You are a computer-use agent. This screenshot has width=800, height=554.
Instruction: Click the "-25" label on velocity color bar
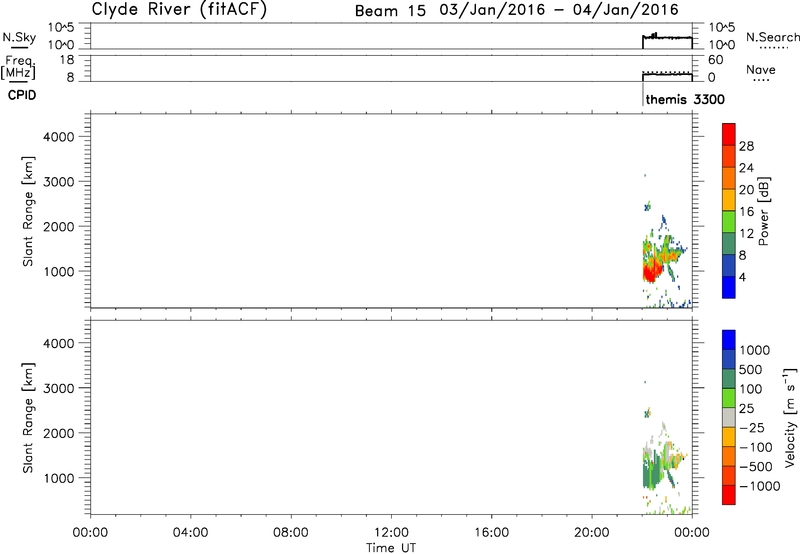tap(752, 427)
